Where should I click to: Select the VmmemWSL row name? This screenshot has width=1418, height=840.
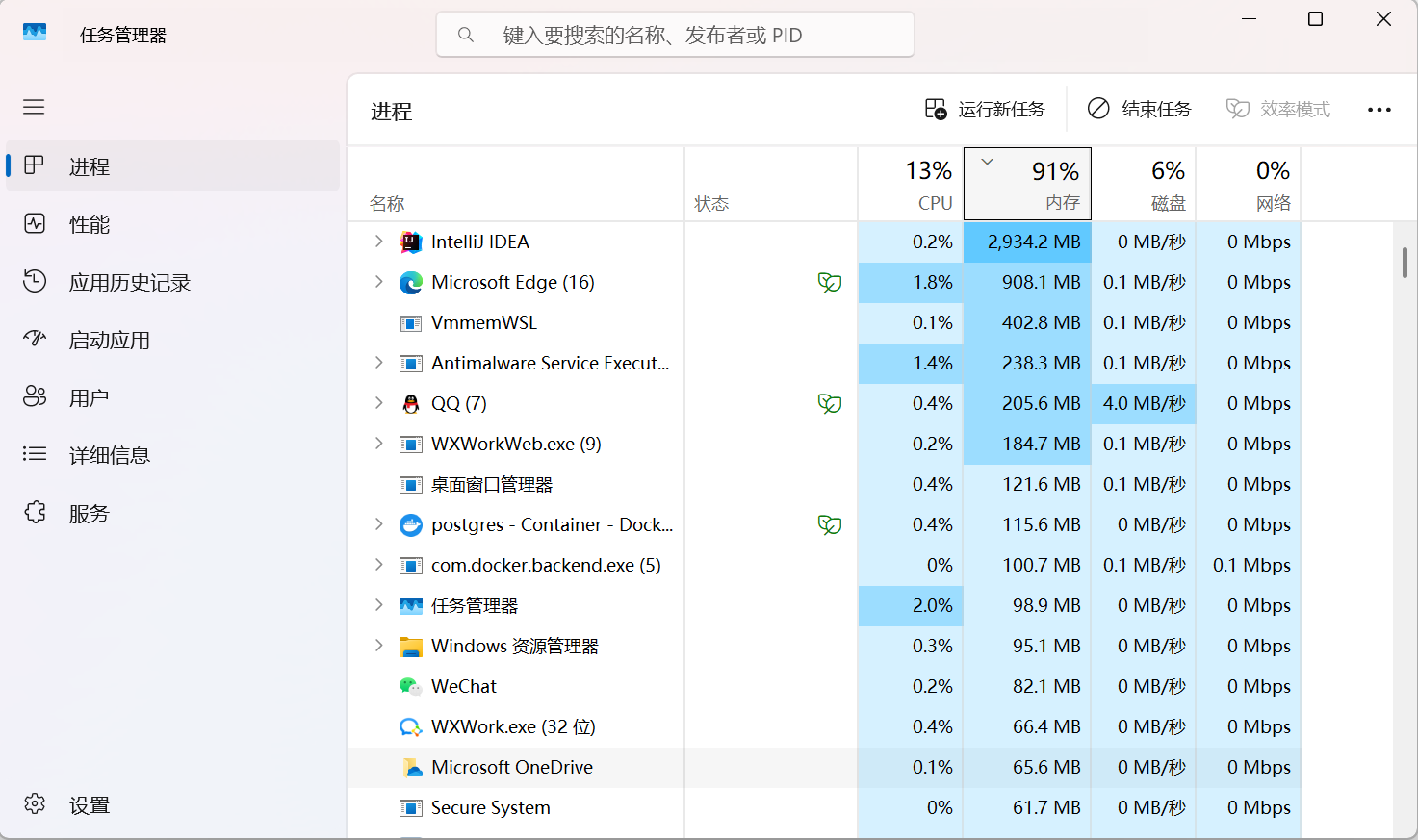pyautogui.click(x=484, y=322)
